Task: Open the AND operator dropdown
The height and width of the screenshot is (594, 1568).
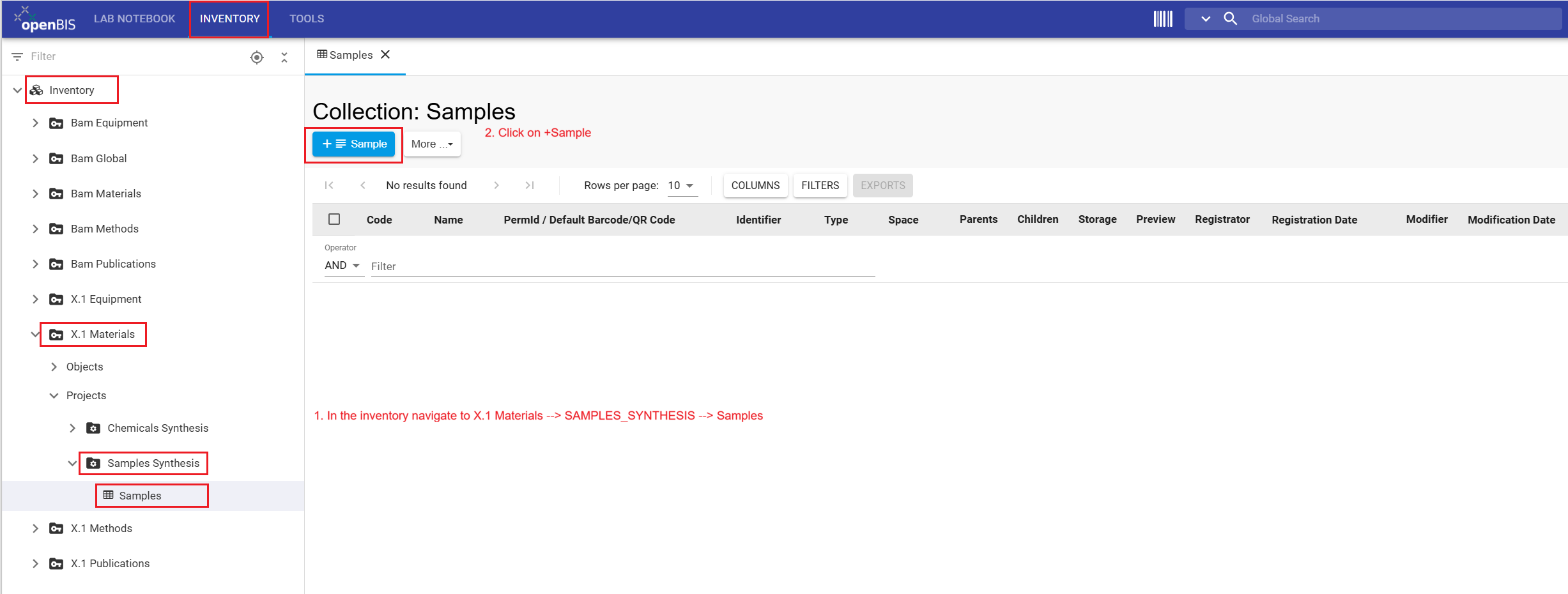Action: point(343,266)
